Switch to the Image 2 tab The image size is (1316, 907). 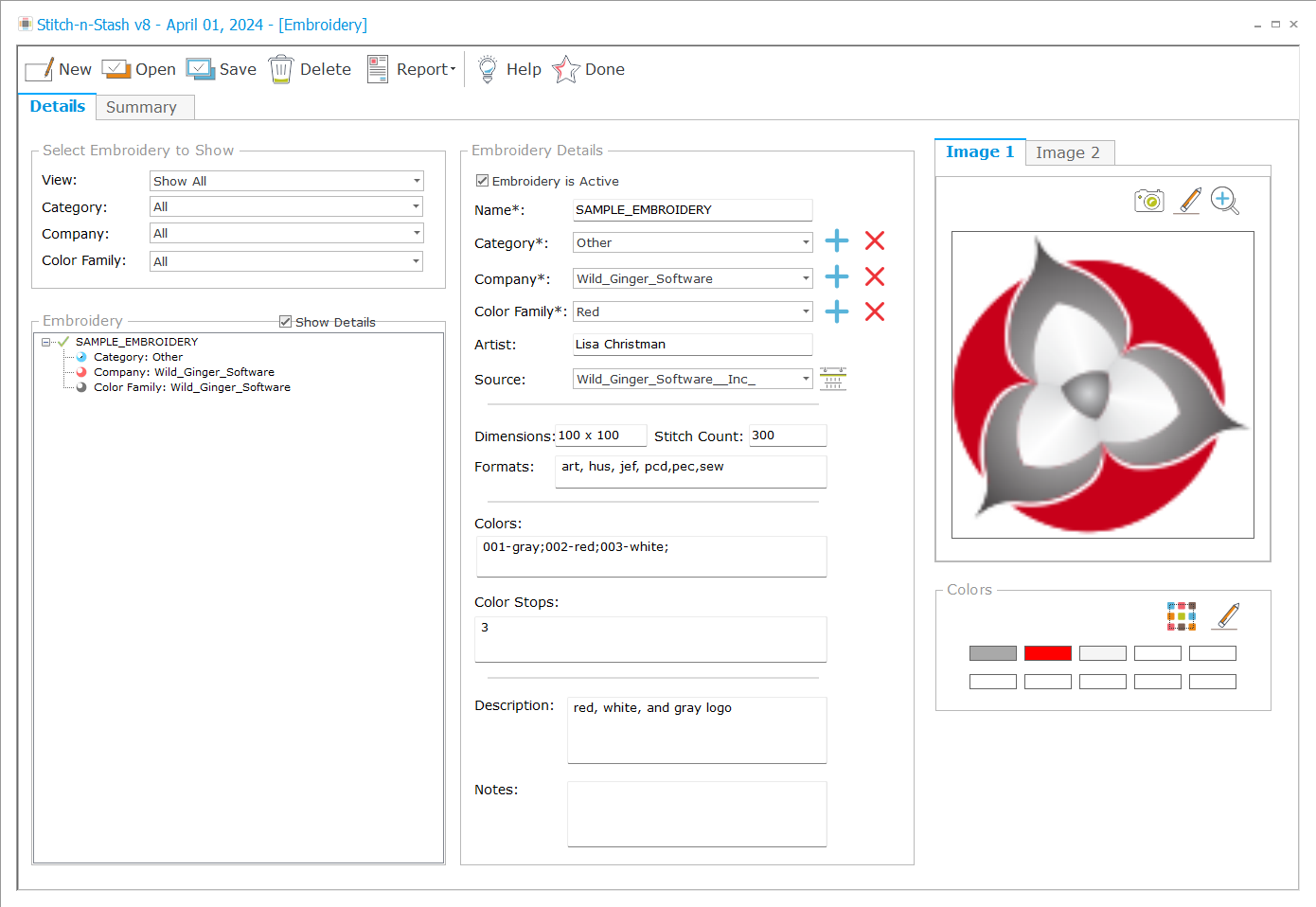coord(1068,152)
